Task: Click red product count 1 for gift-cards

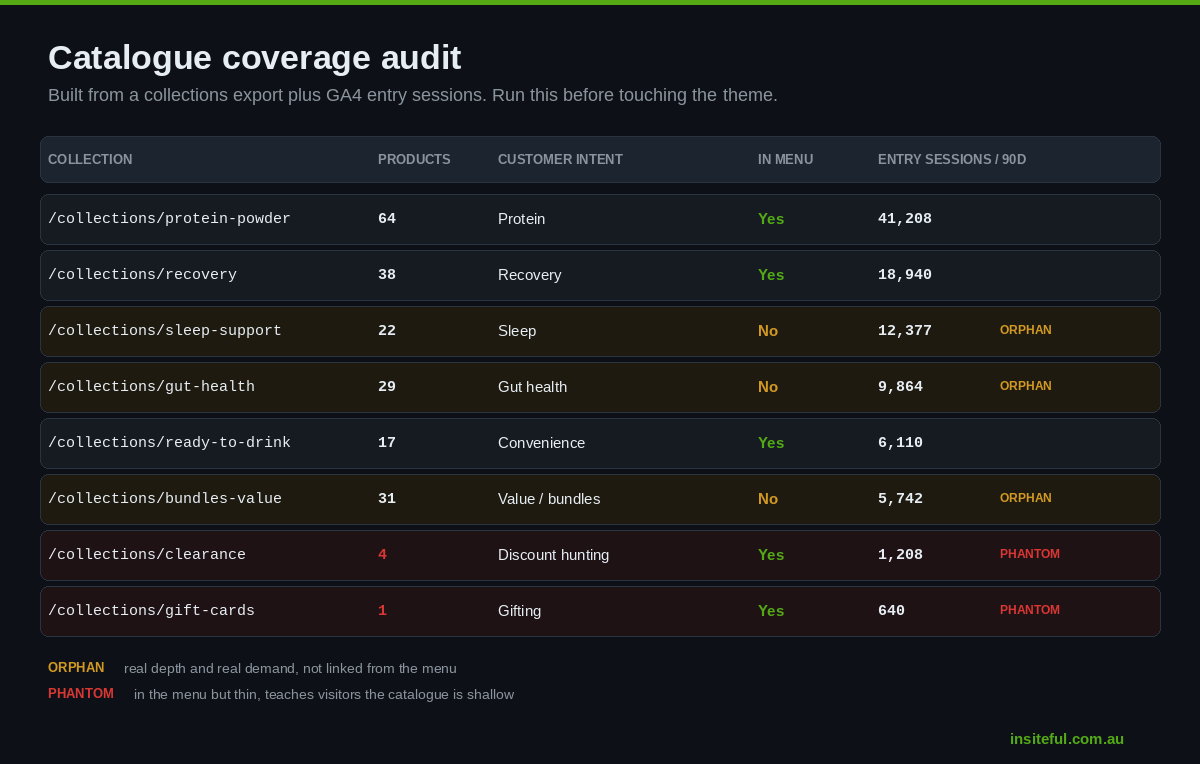Action: pos(382,611)
